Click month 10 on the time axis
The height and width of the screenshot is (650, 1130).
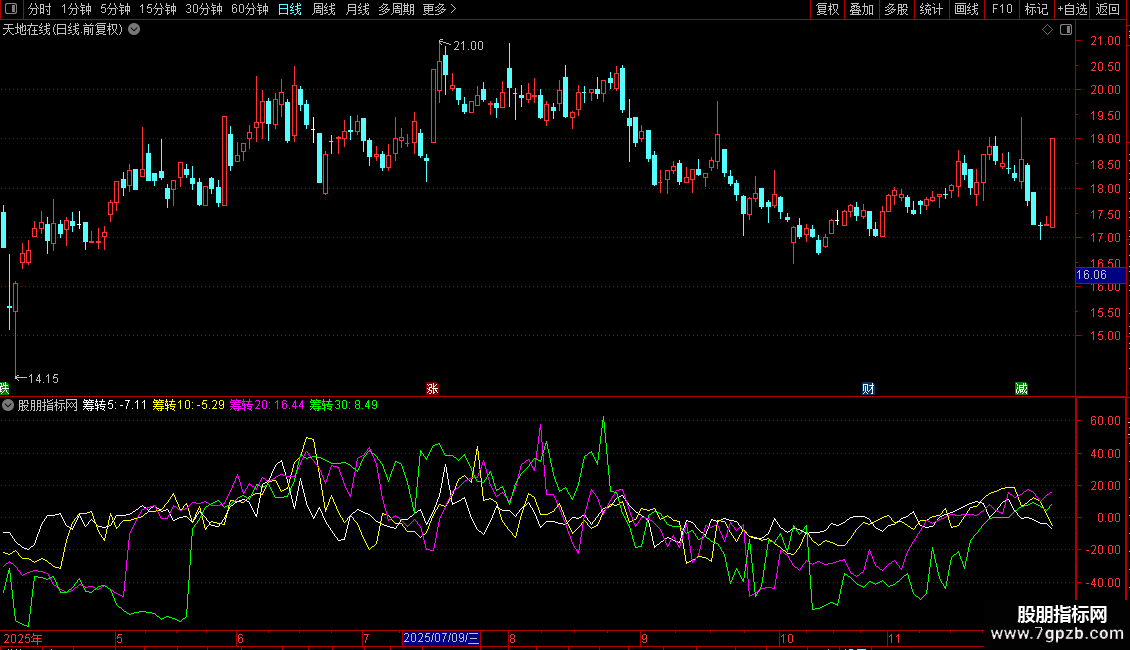787,638
